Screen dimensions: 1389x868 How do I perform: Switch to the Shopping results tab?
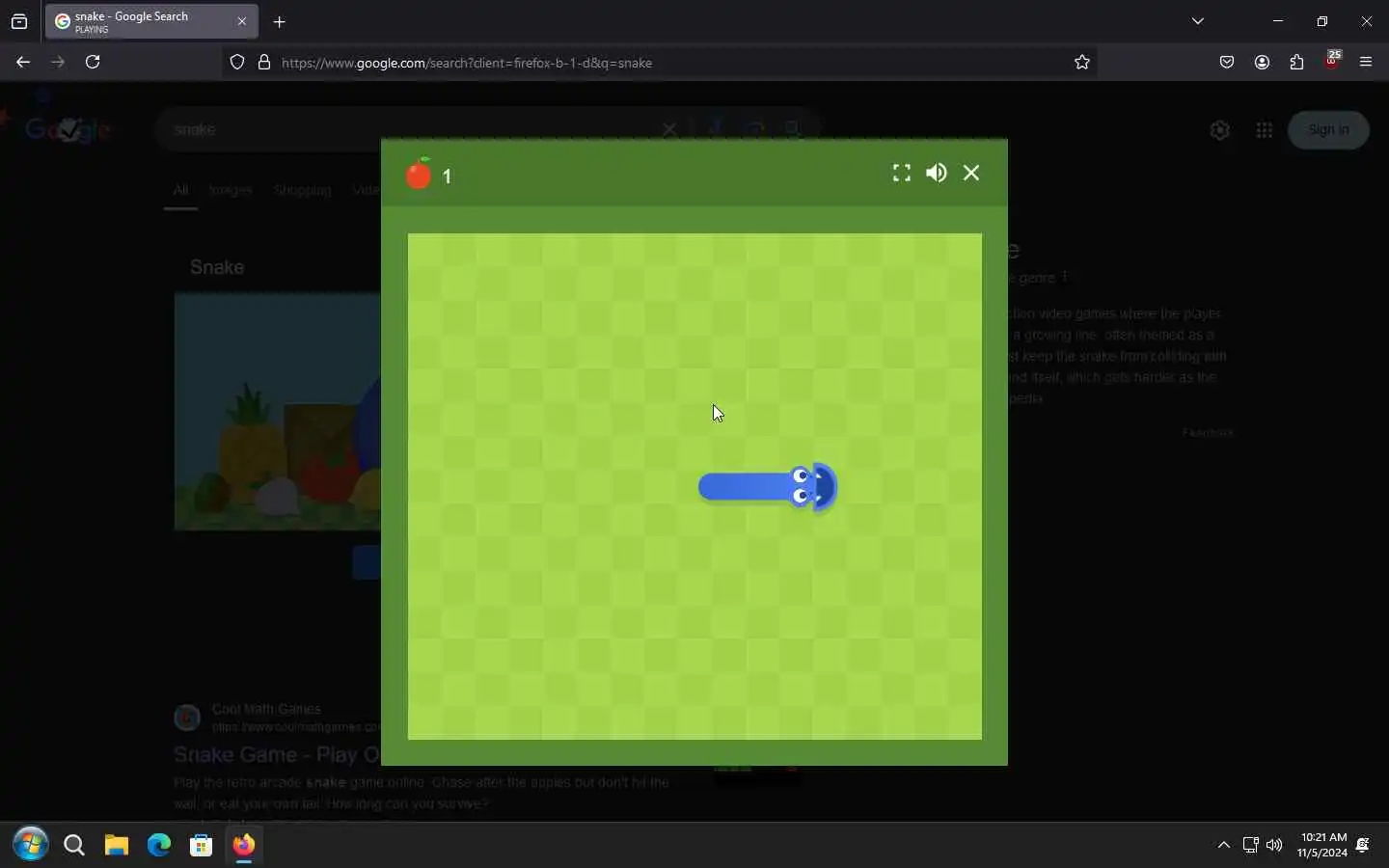click(302, 190)
